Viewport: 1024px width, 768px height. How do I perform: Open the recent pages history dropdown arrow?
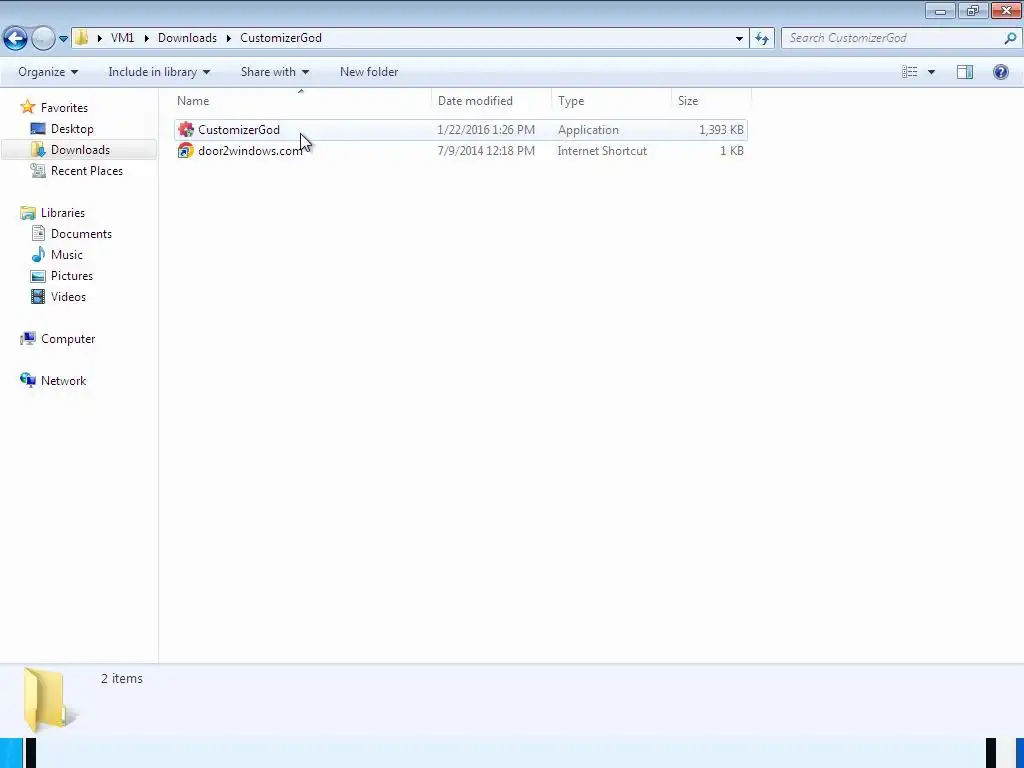point(63,39)
